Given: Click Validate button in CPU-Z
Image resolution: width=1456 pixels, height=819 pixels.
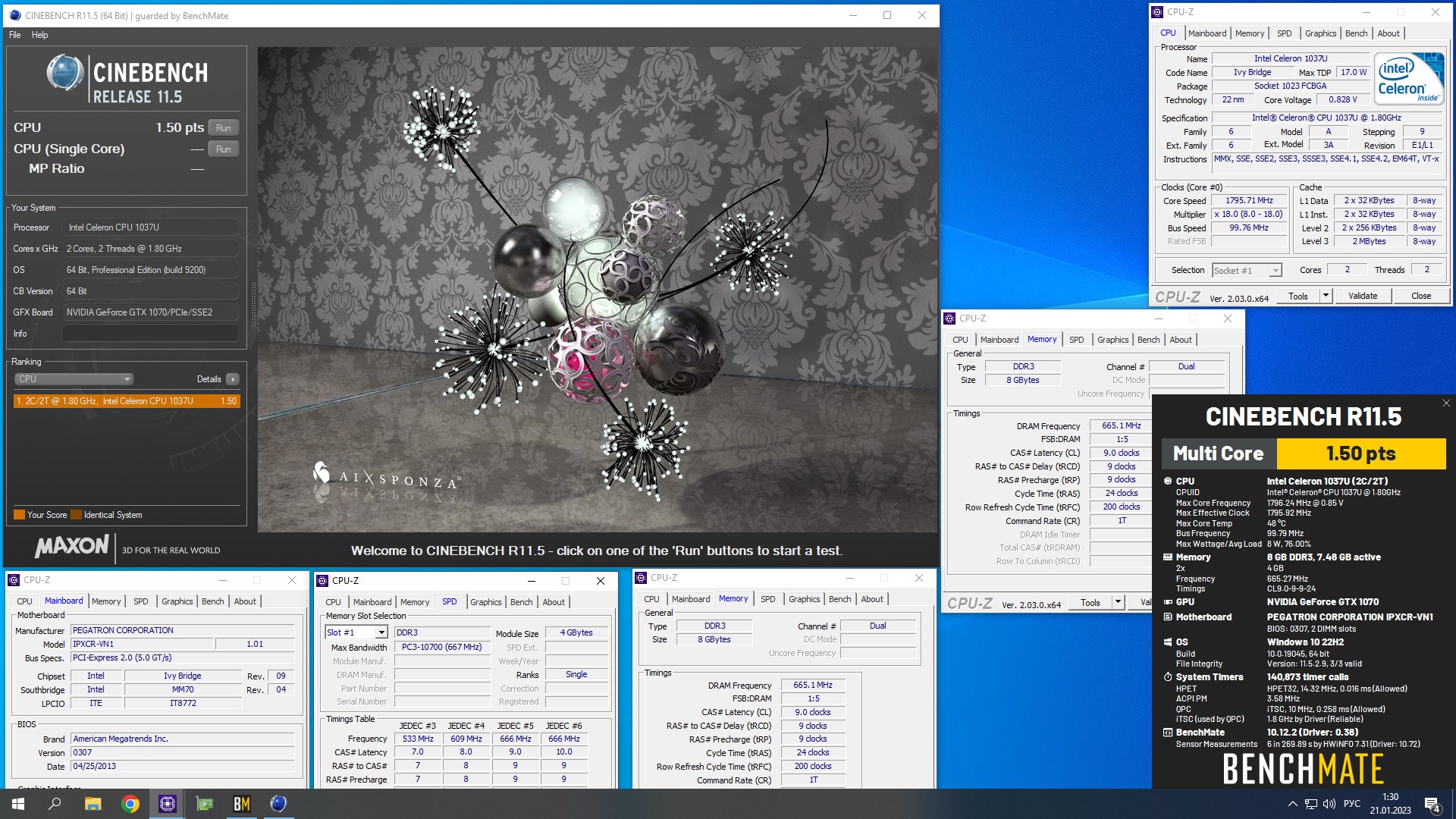Looking at the screenshot, I should [x=1362, y=296].
